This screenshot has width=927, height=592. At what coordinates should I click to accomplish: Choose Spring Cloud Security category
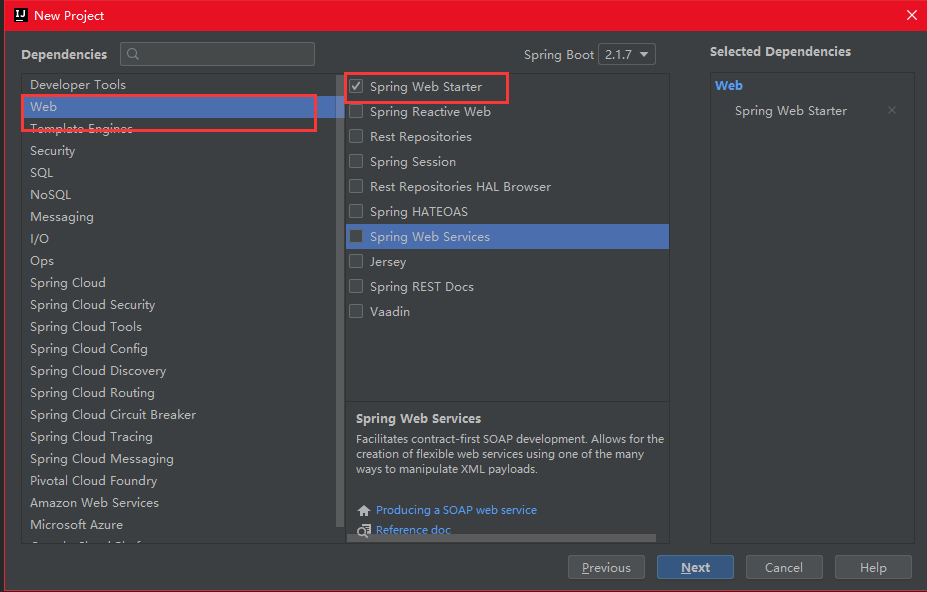click(x=179, y=305)
